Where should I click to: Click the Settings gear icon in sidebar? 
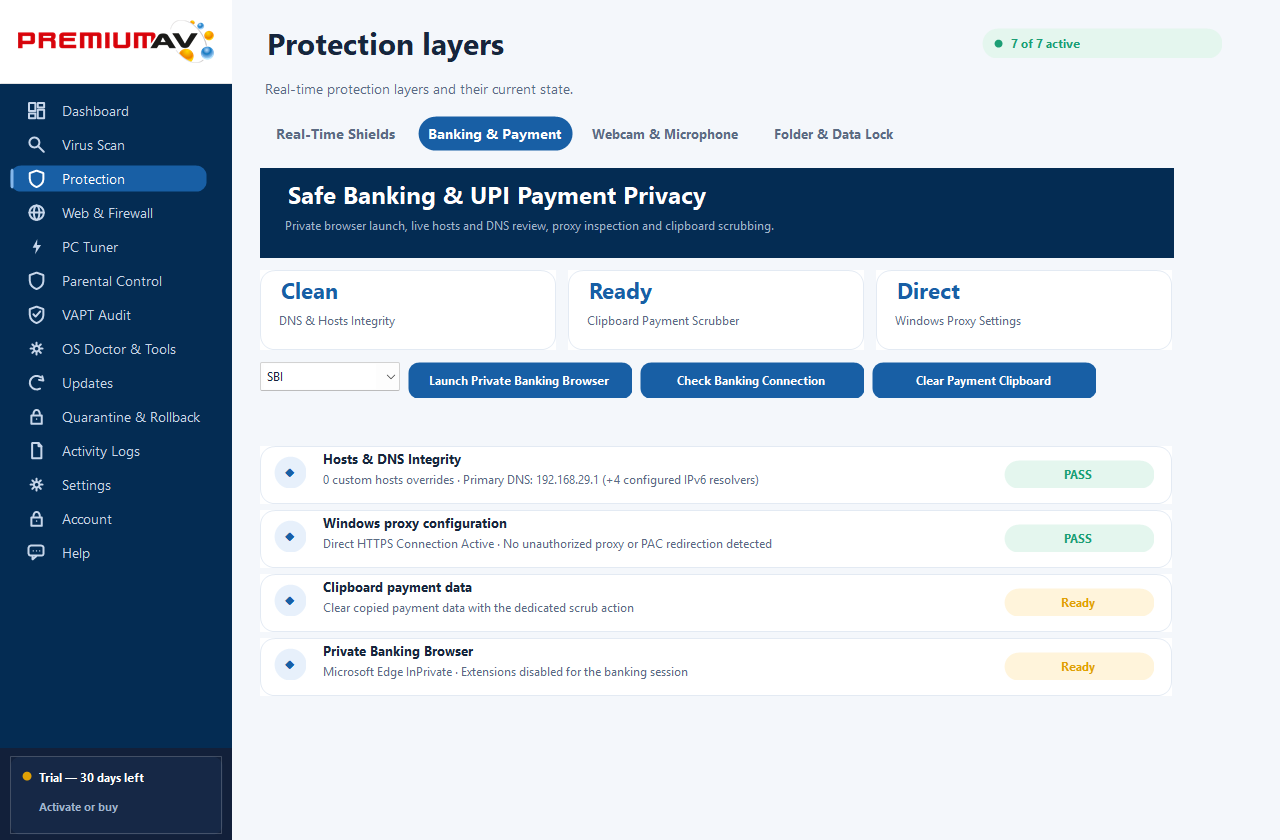36,485
